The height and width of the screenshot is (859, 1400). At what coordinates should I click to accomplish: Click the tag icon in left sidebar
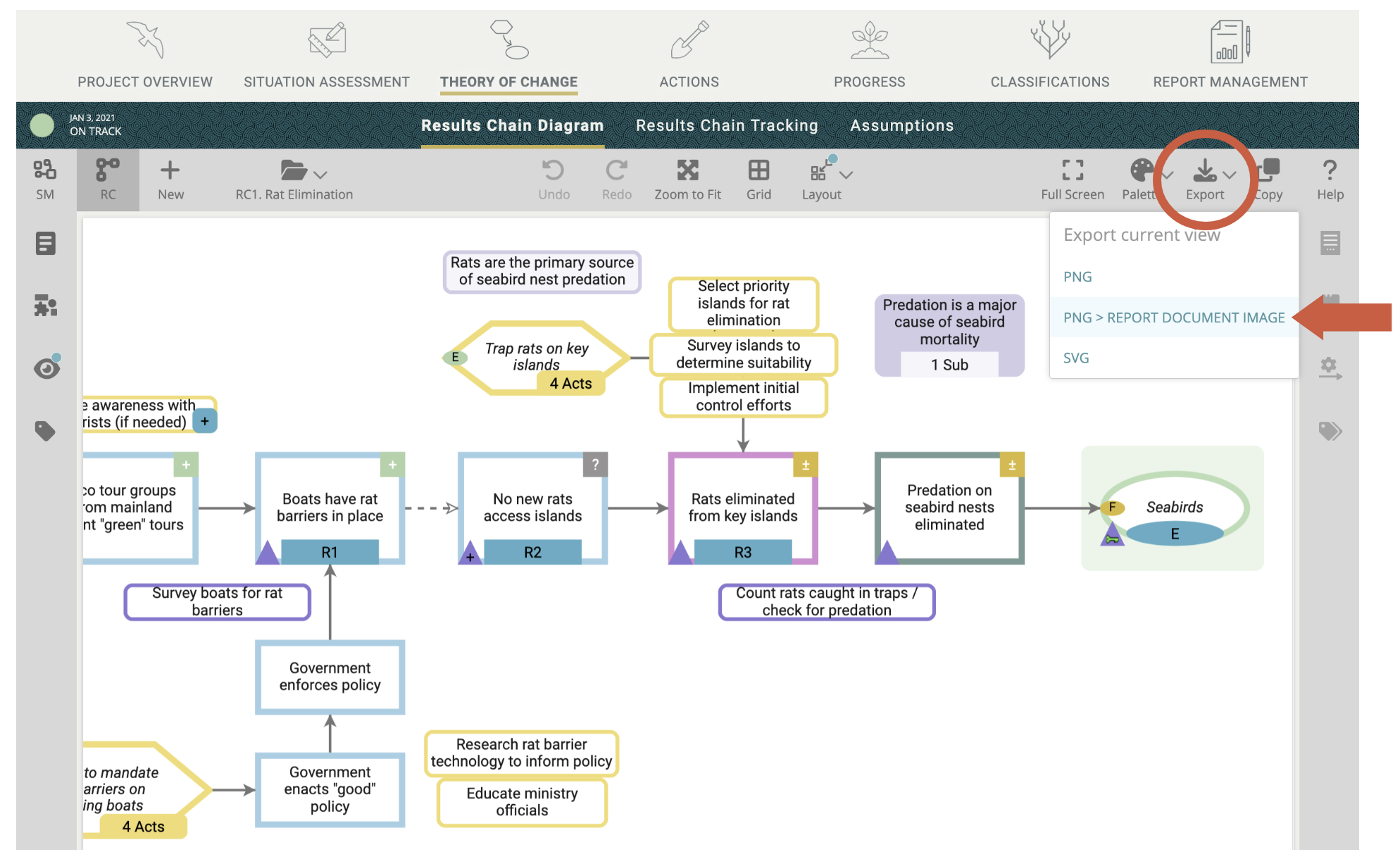46,430
